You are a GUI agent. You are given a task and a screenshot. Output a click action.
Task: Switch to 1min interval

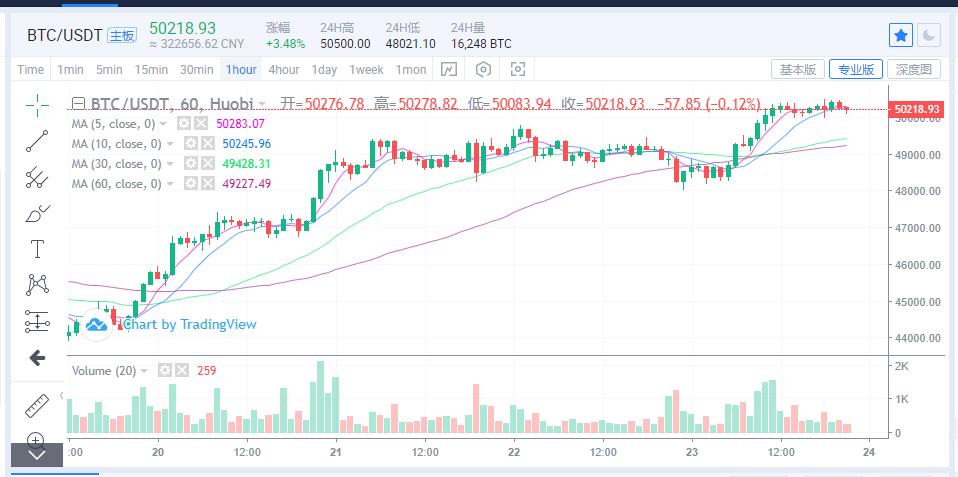[70, 70]
